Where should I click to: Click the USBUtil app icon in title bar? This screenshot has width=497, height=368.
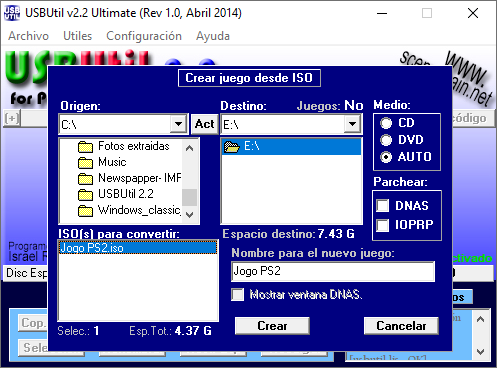tap(12, 13)
